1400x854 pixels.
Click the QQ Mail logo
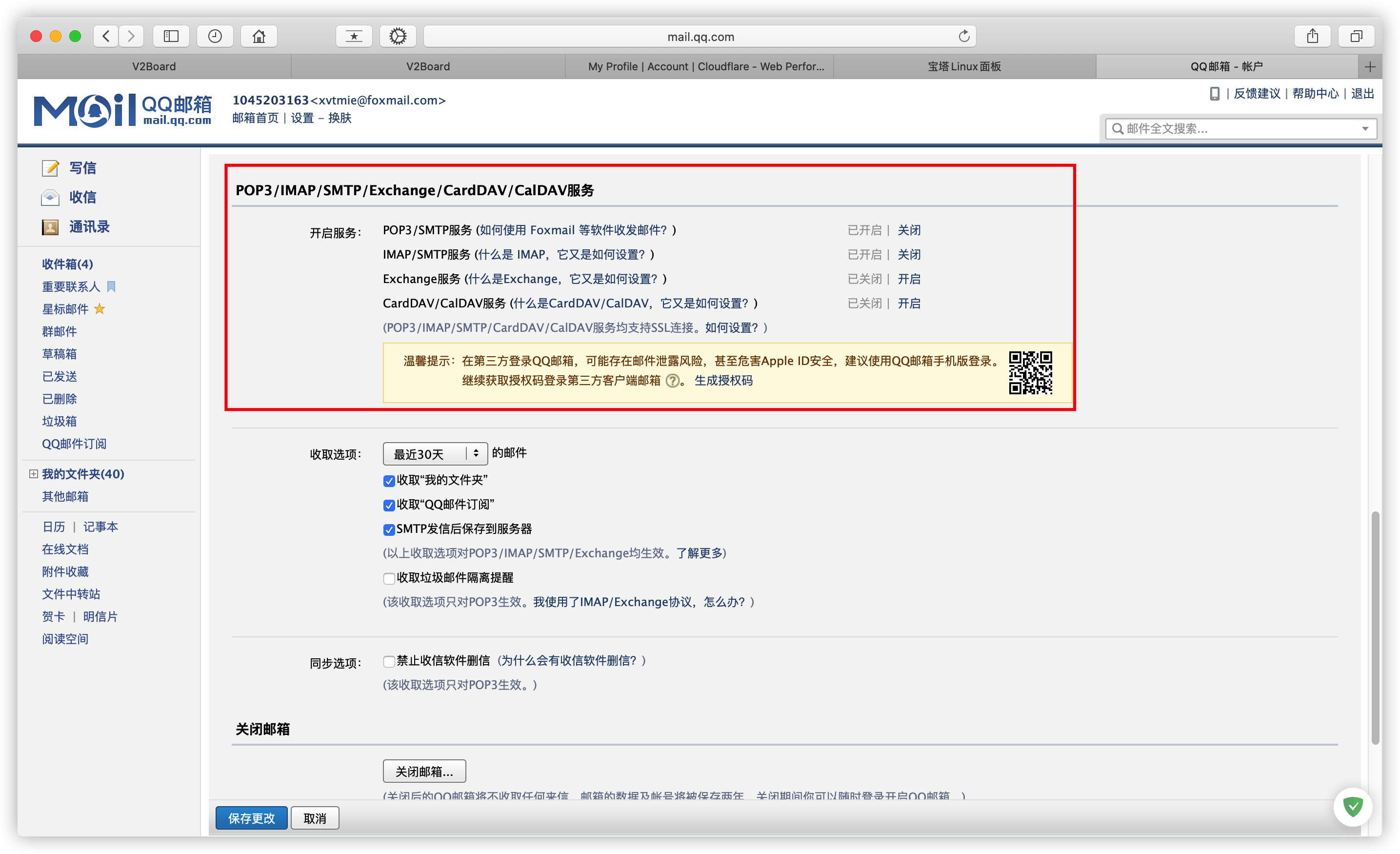(x=123, y=110)
